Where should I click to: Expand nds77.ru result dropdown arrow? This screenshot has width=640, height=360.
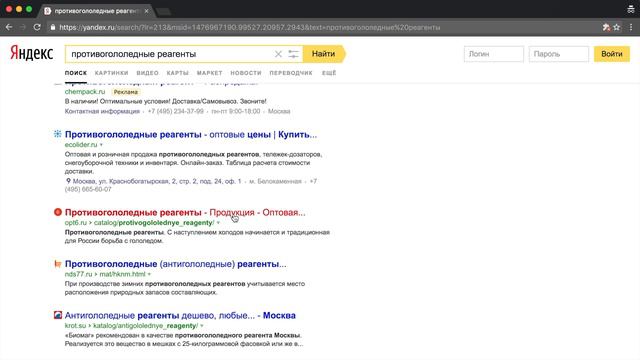[x=149, y=274]
